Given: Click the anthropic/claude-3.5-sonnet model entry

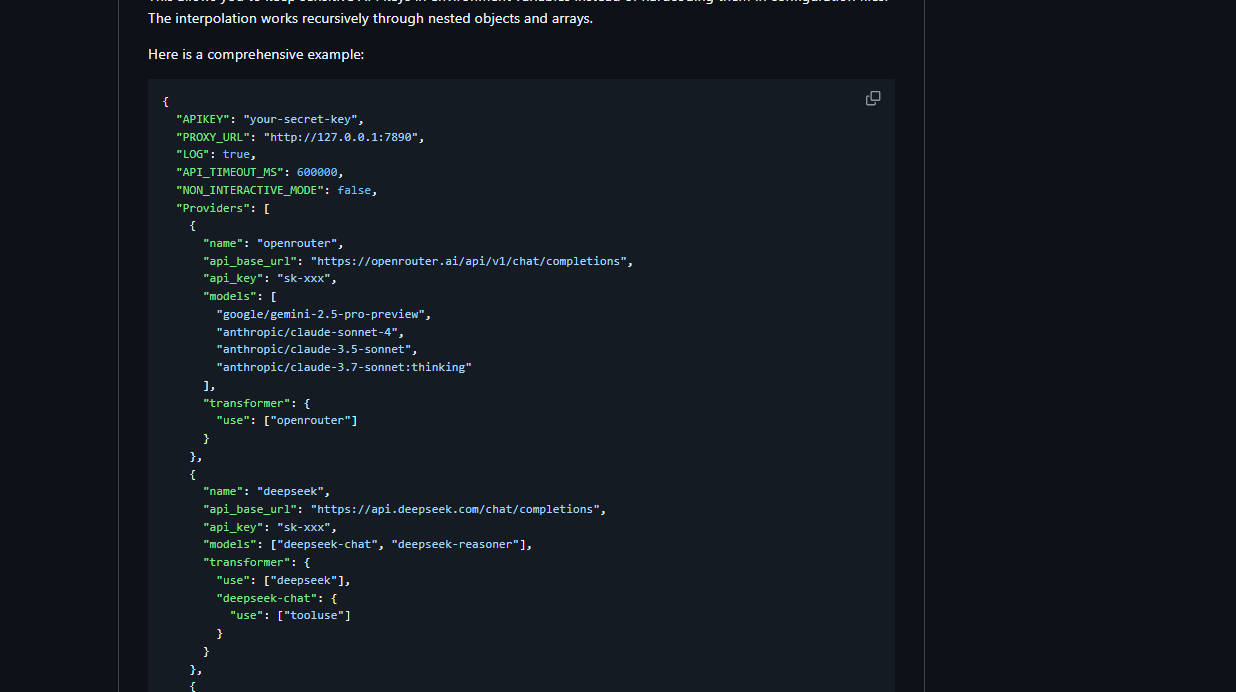Looking at the screenshot, I should [x=313, y=349].
